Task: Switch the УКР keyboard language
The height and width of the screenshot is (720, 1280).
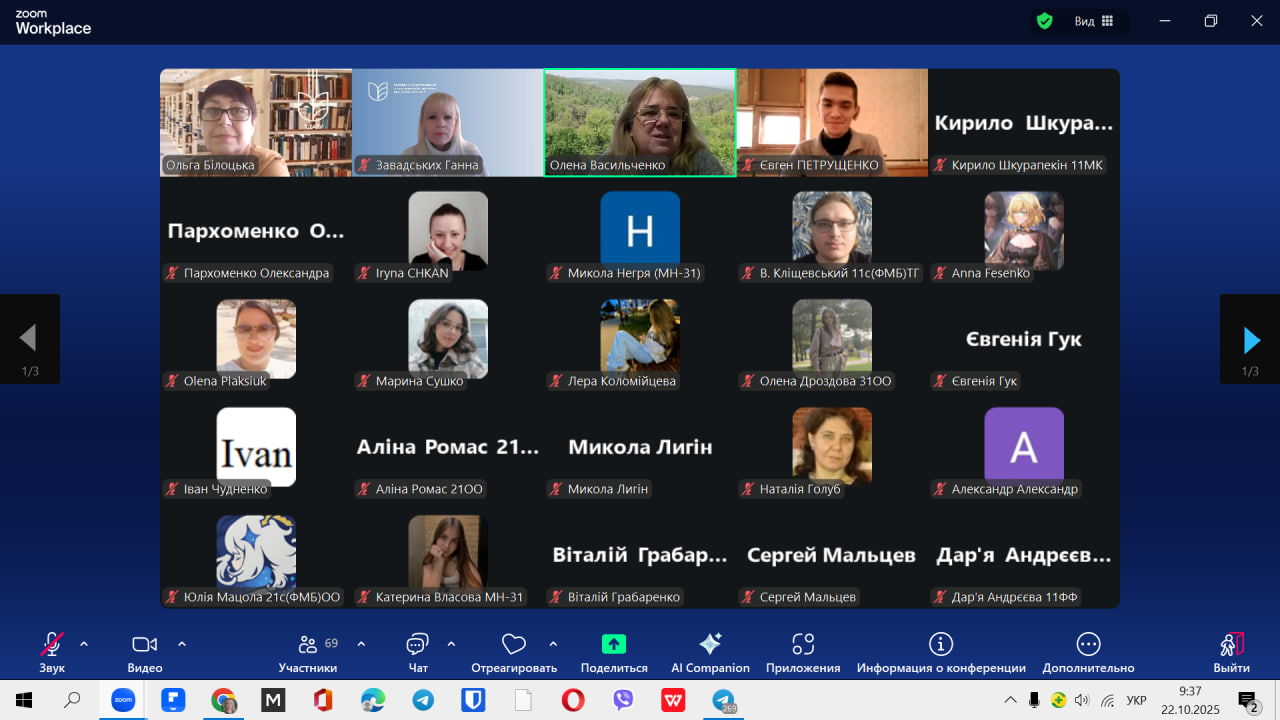Action: 1136,700
